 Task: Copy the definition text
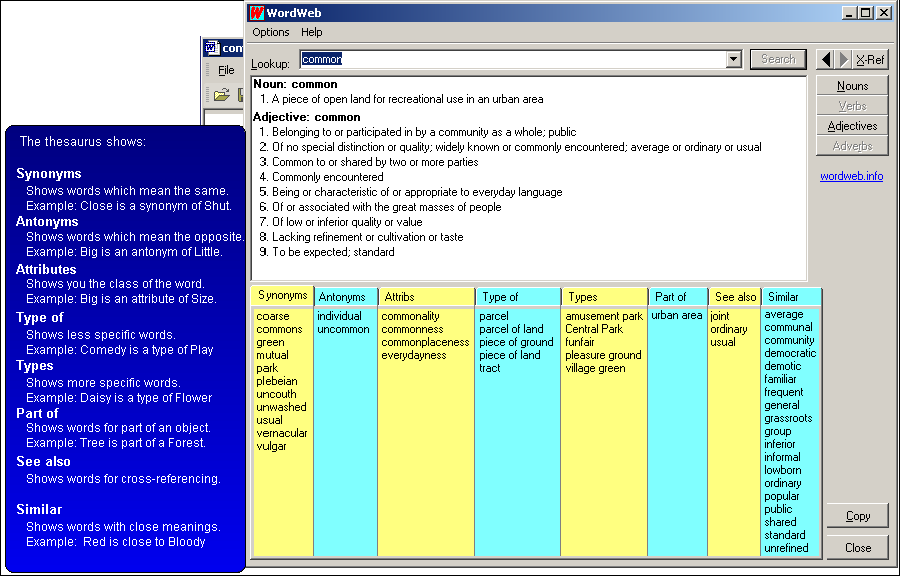[857, 516]
